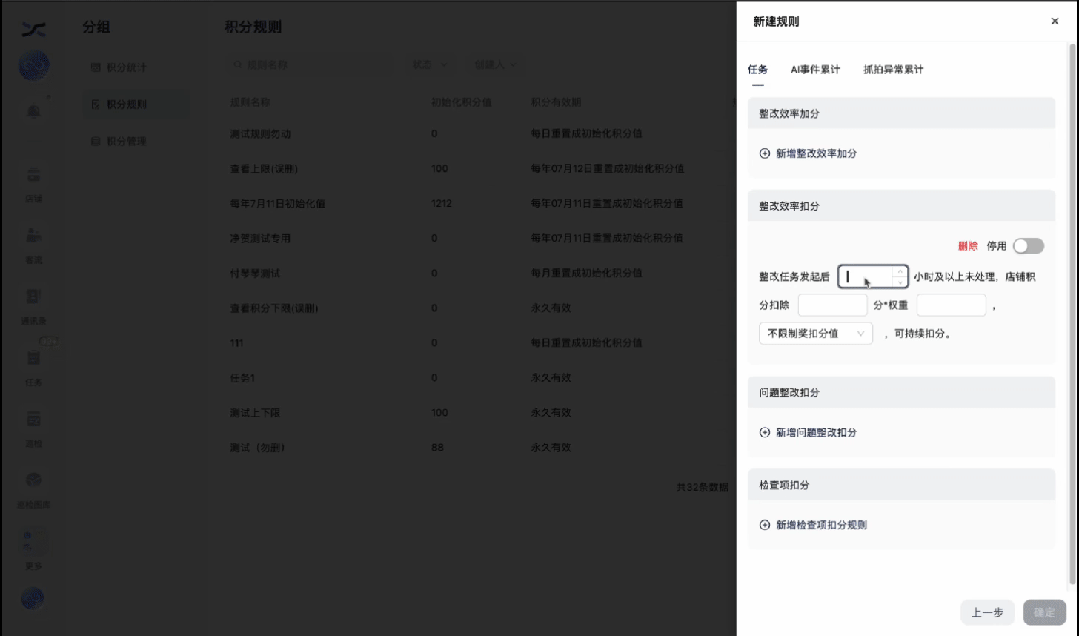
Task: Click the 测试上下限 rule row
Action: (x=478, y=413)
